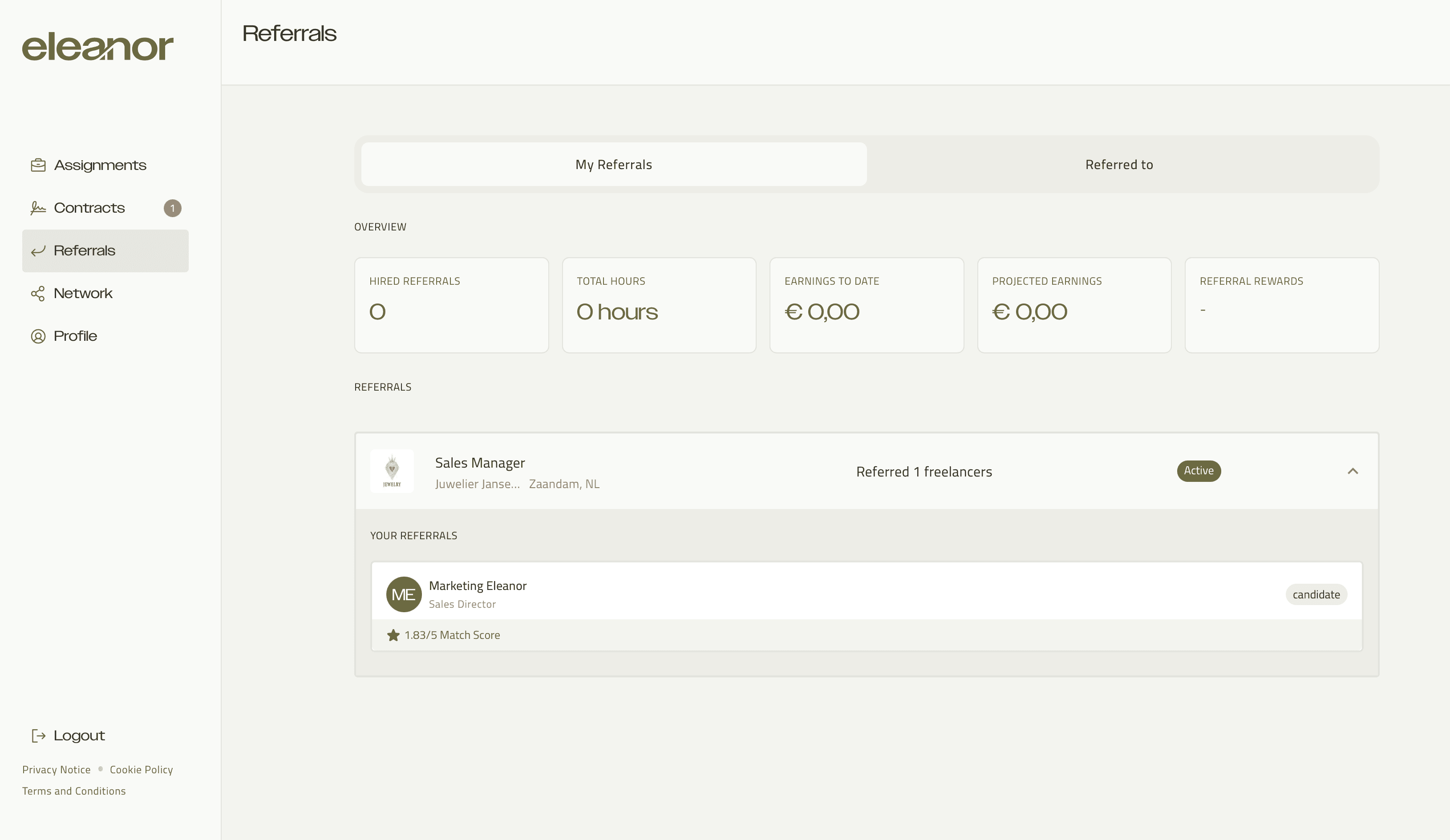Click the Earnings to Date card

(867, 305)
